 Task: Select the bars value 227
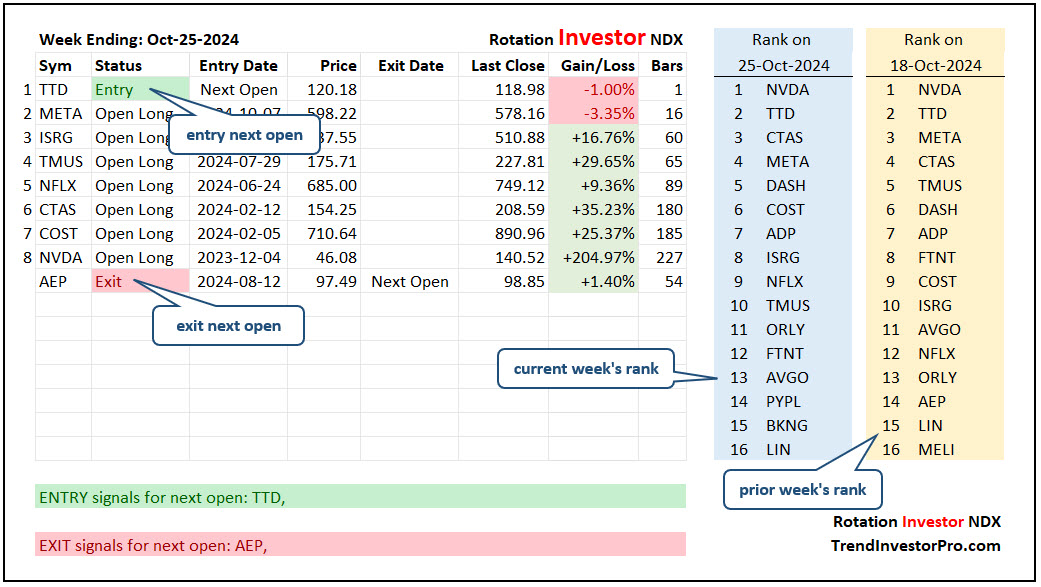pyautogui.click(x=669, y=257)
